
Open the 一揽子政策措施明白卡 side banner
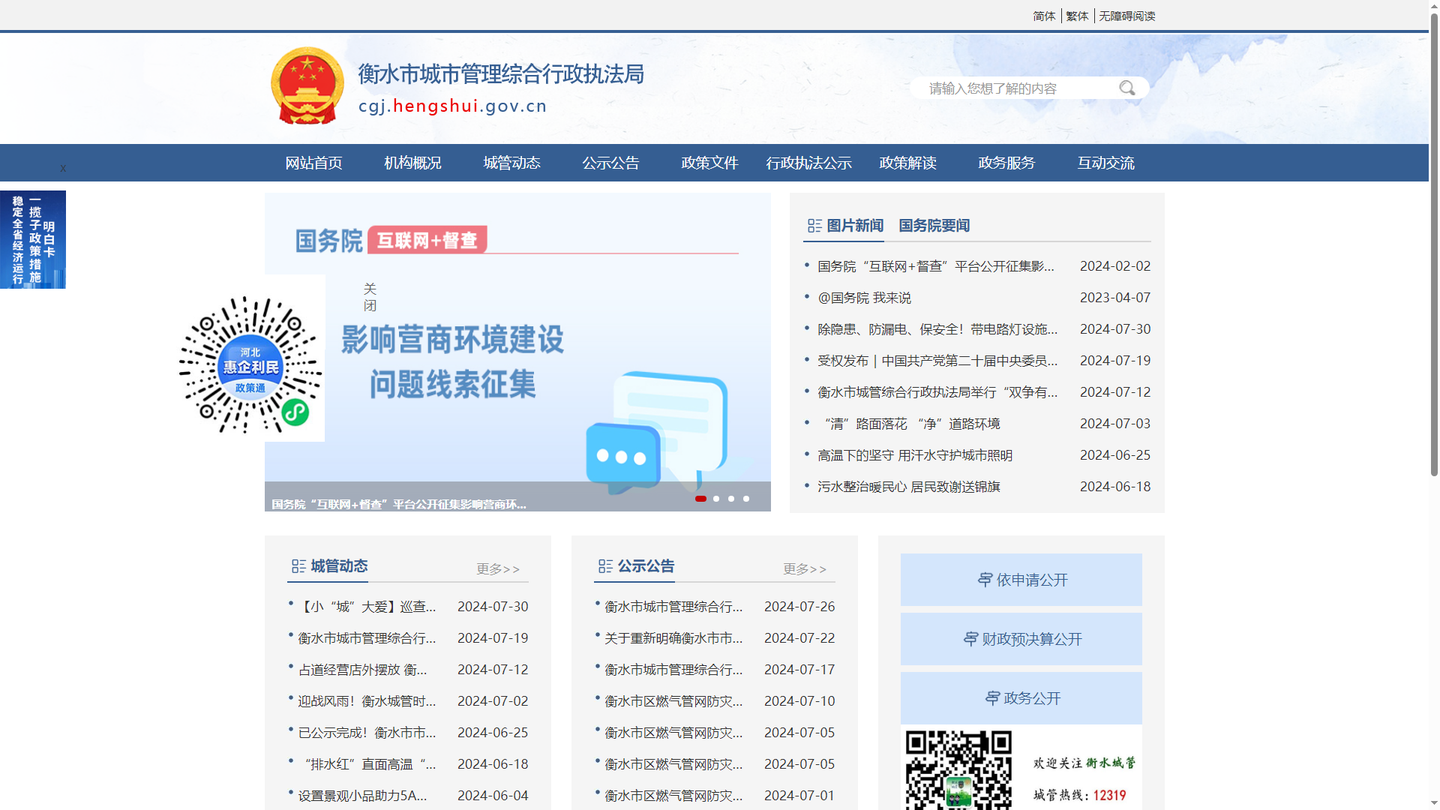(33, 240)
